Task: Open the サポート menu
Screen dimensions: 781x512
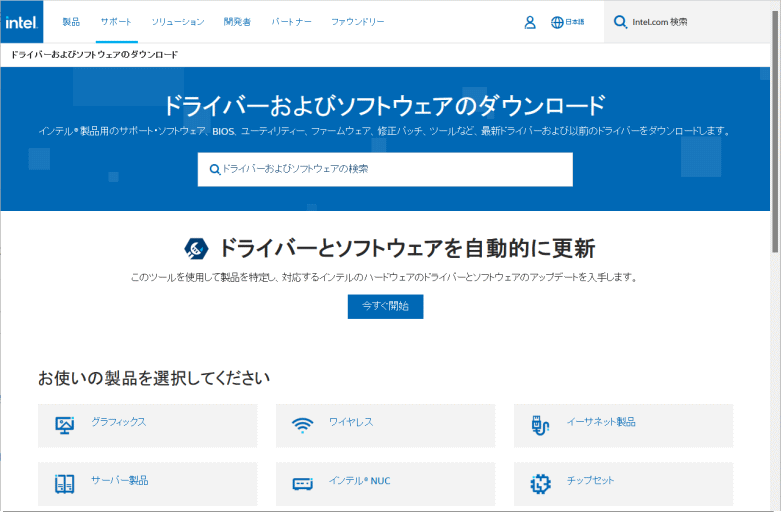Action: point(116,22)
